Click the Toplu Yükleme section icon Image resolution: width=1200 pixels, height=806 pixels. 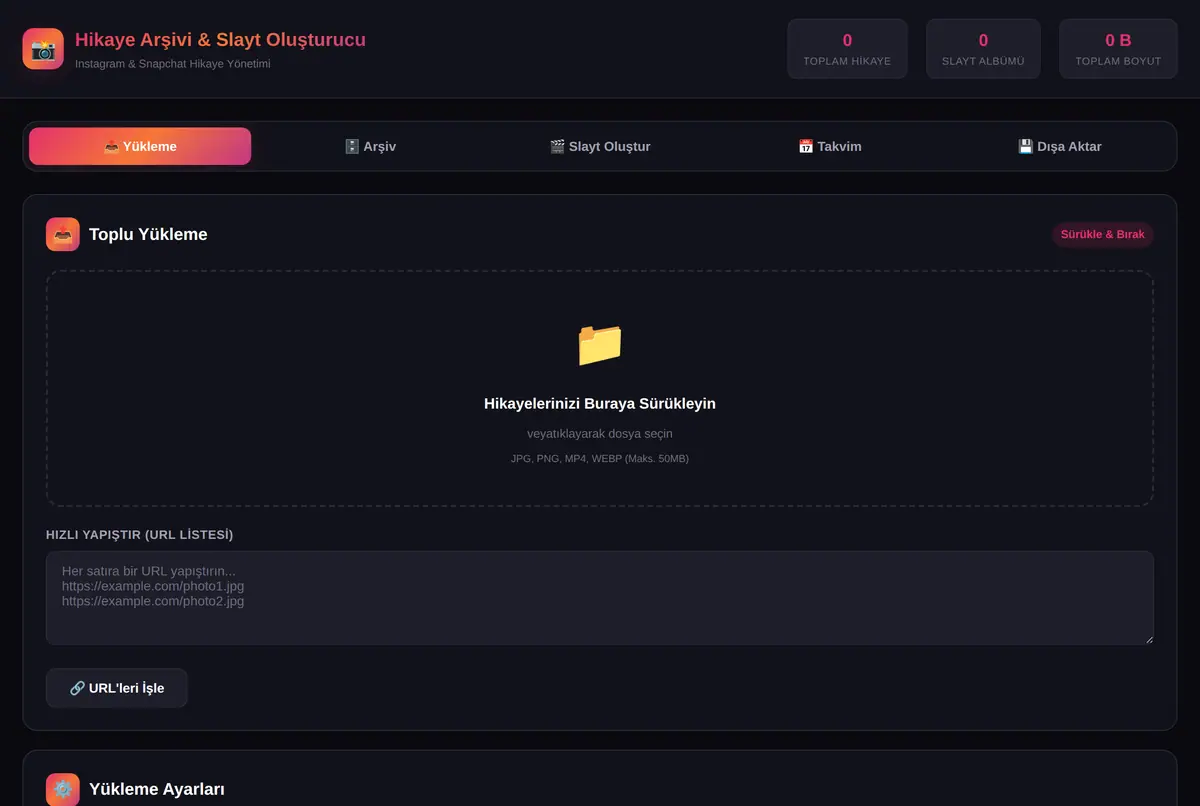[63, 235]
